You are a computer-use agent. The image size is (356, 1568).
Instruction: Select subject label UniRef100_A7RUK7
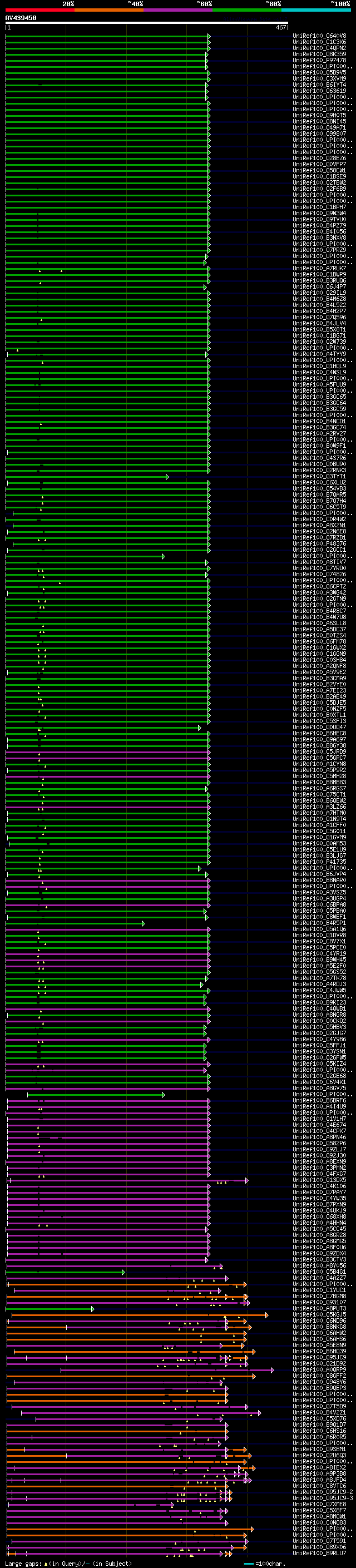319,269
